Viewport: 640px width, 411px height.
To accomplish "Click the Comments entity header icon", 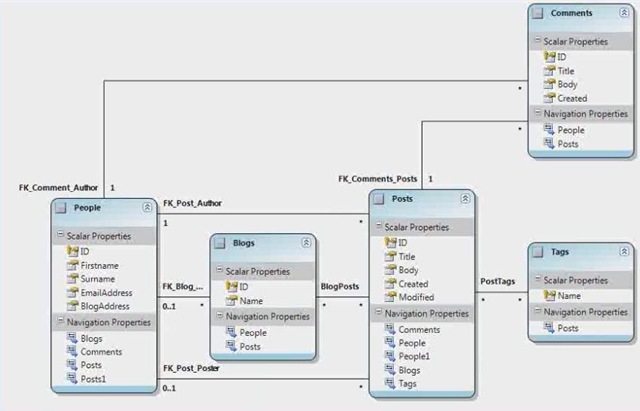I will click(539, 13).
